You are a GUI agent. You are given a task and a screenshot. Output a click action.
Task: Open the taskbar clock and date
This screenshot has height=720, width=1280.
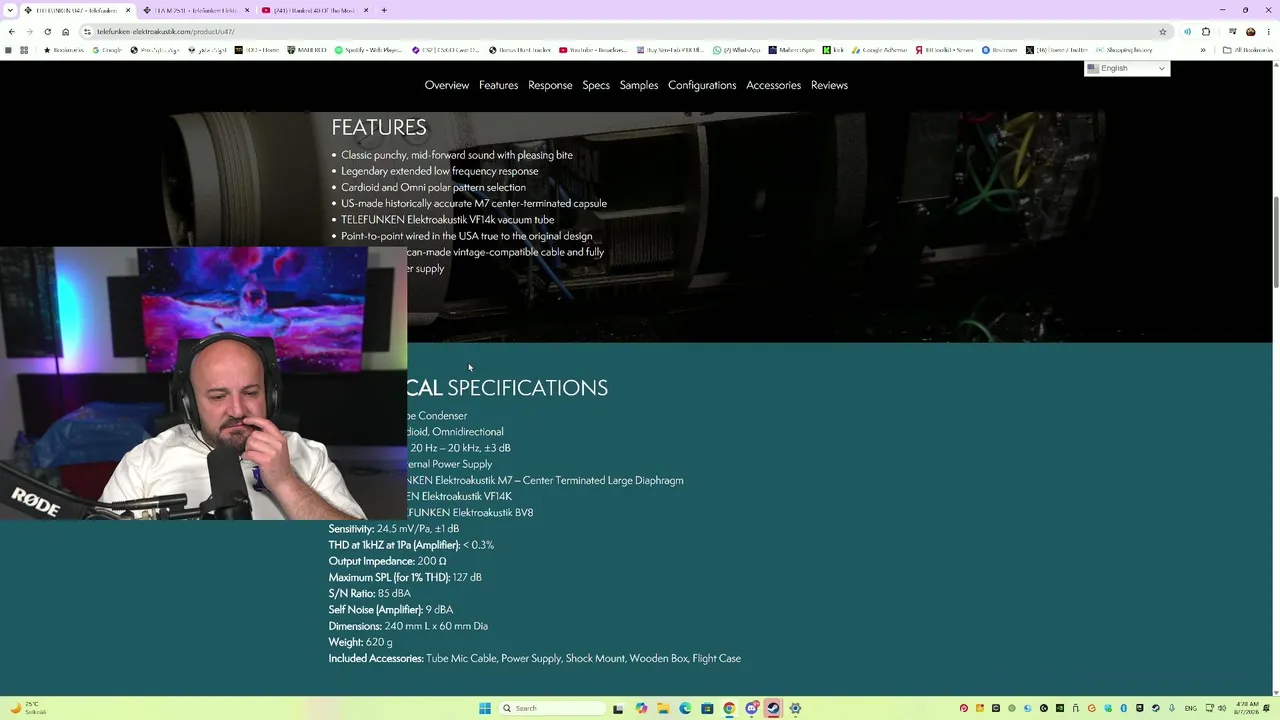tap(1246, 708)
